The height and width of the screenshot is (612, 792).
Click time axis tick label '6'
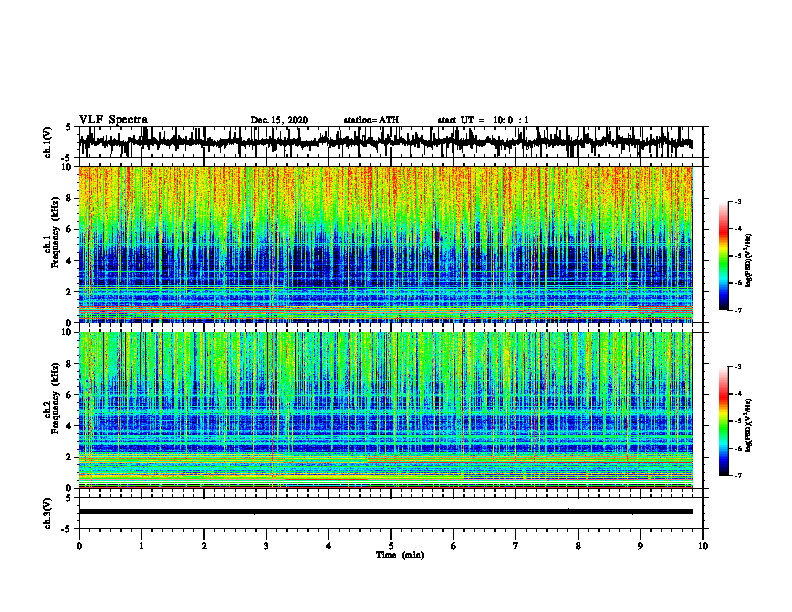pos(453,546)
